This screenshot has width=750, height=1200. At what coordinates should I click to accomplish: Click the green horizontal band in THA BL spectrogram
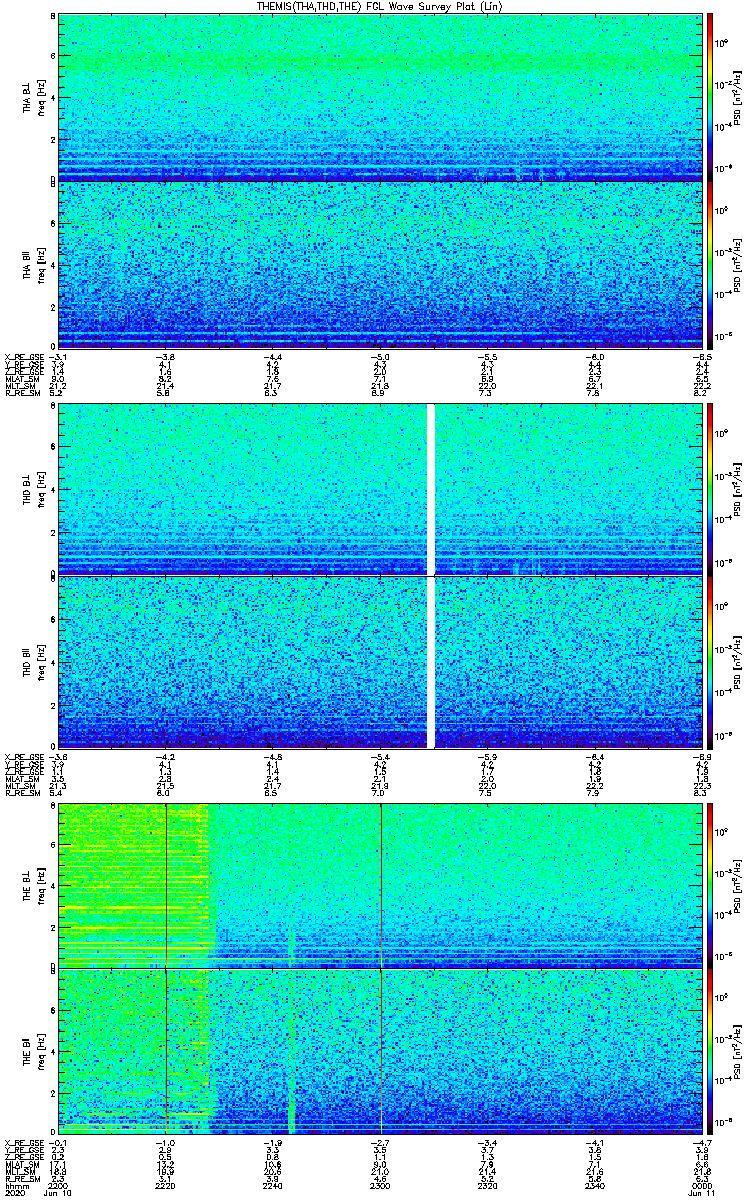pos(382,60)
